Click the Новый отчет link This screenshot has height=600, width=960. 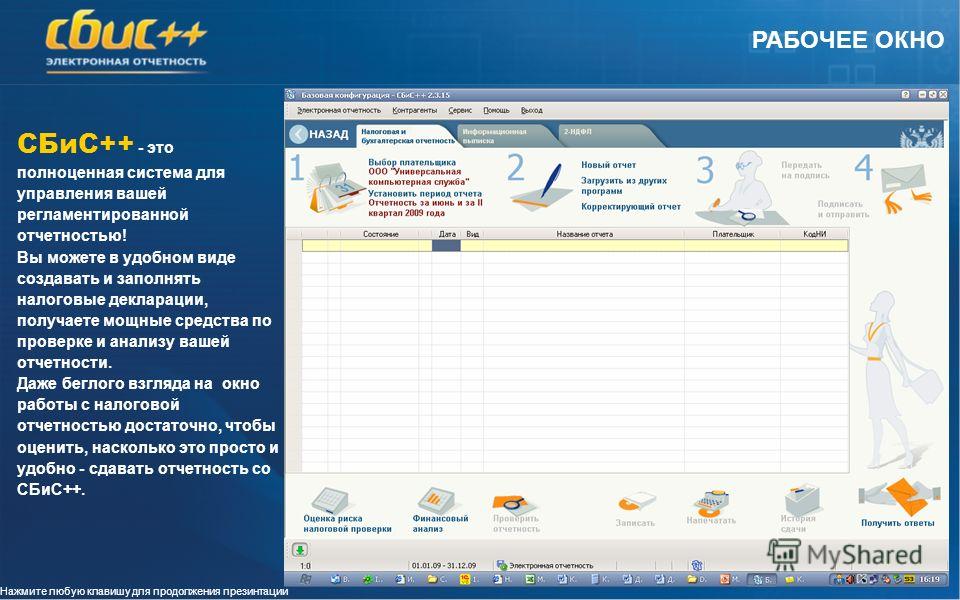point(609,165)
